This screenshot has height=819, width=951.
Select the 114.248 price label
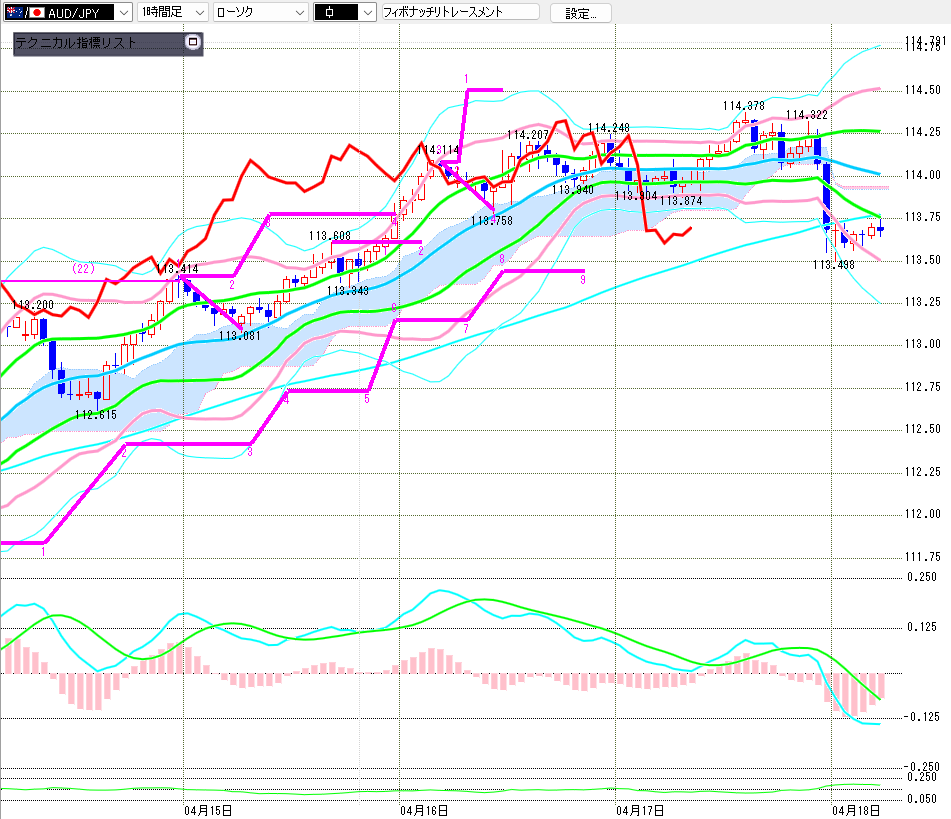[x=608, y=128]
